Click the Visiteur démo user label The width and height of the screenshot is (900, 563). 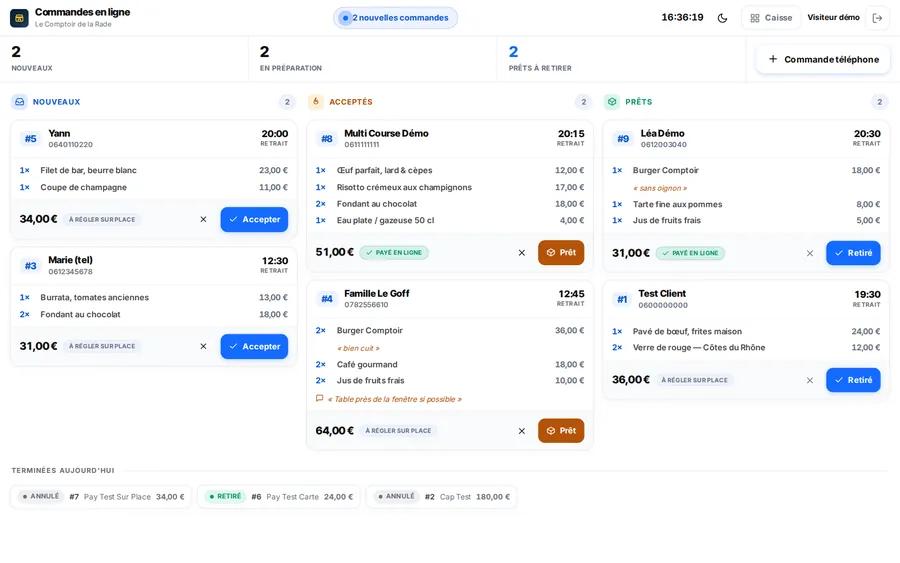833,17
